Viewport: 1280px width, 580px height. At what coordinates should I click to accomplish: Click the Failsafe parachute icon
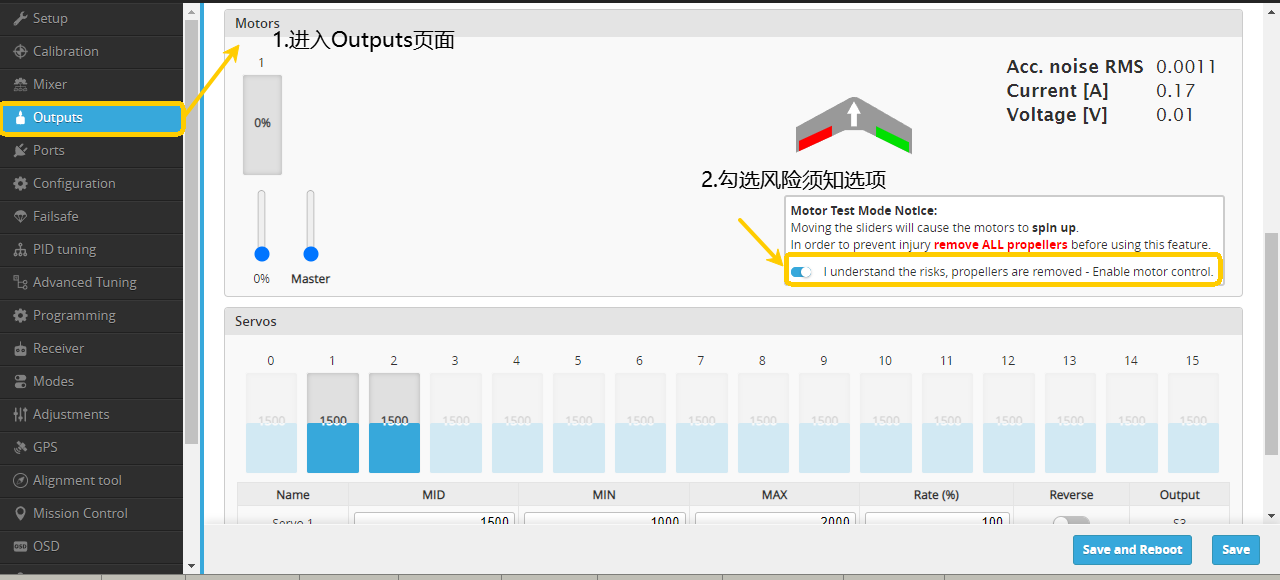(20, 216)
